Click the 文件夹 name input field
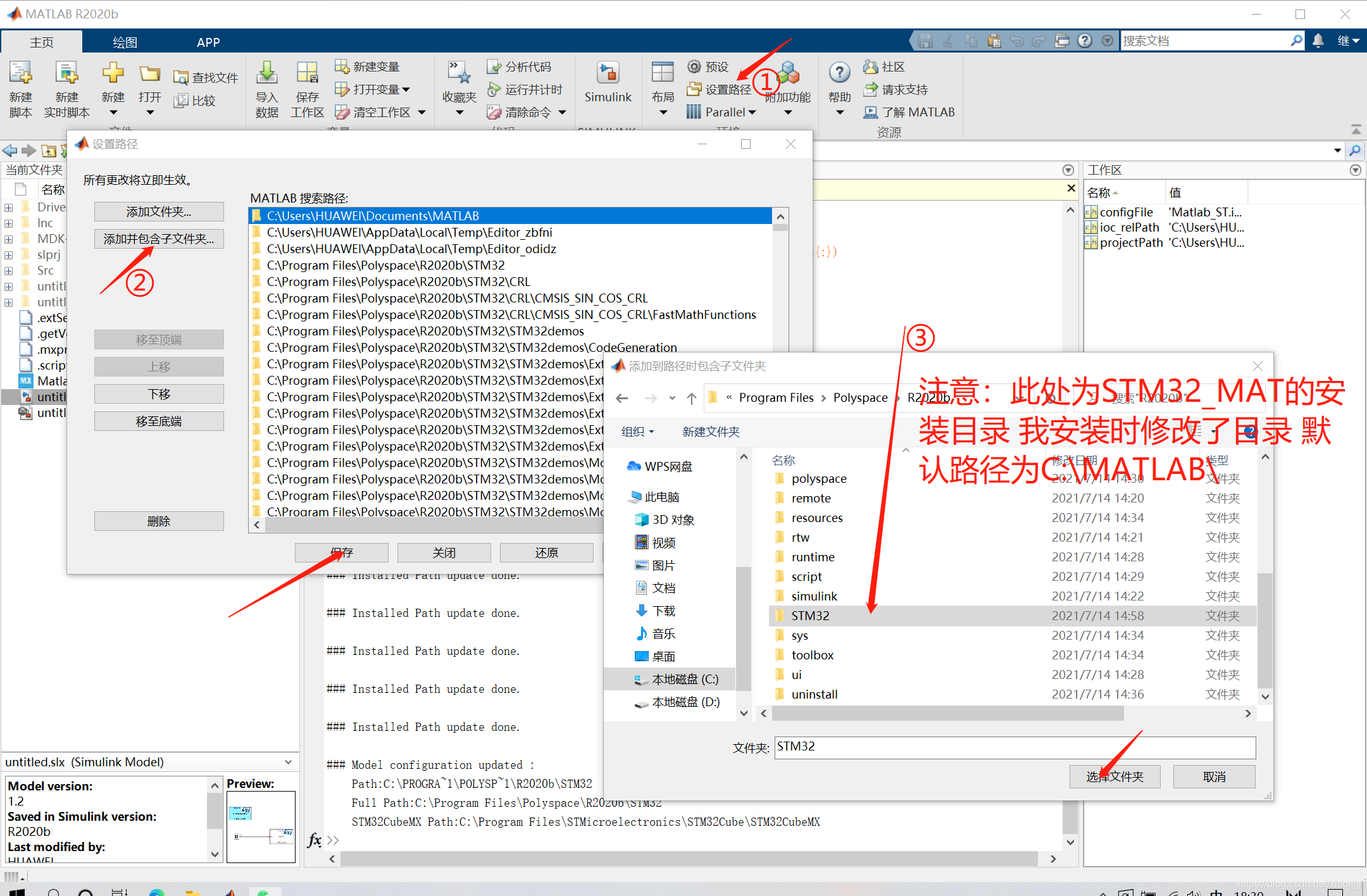This screenshot has height=896, width=1367. tap(1014, 747)
